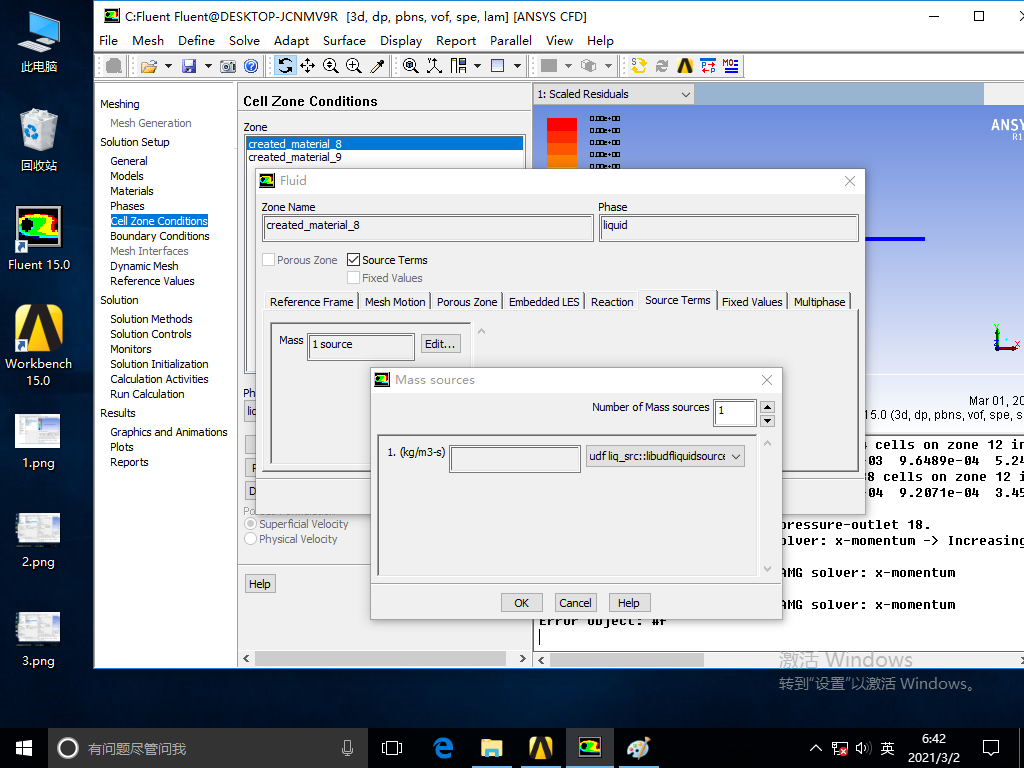Open the File menu
Image resolution: width=1024 pixels, height=768 pixels.
108,40
